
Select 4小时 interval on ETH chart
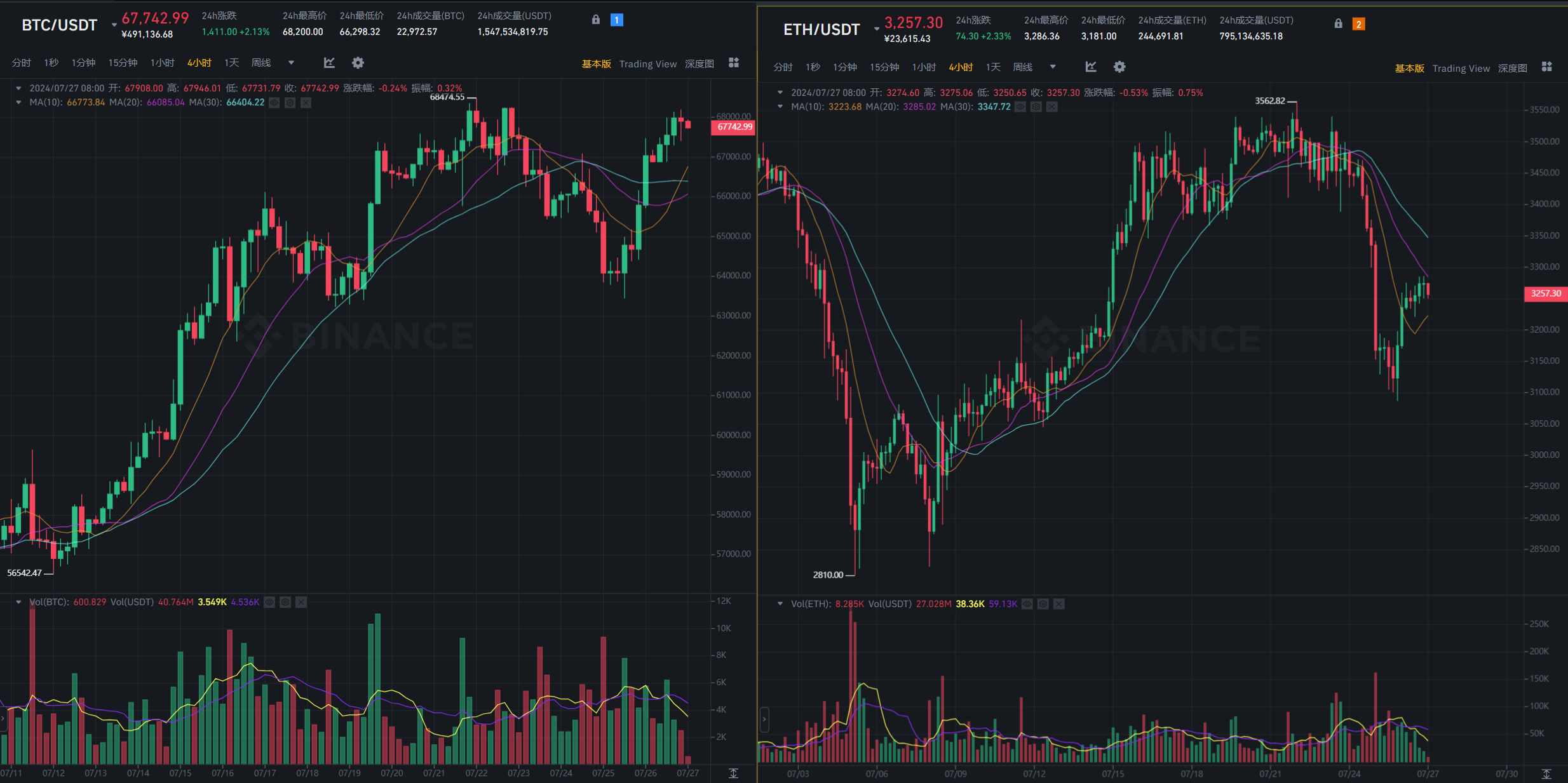961,67
